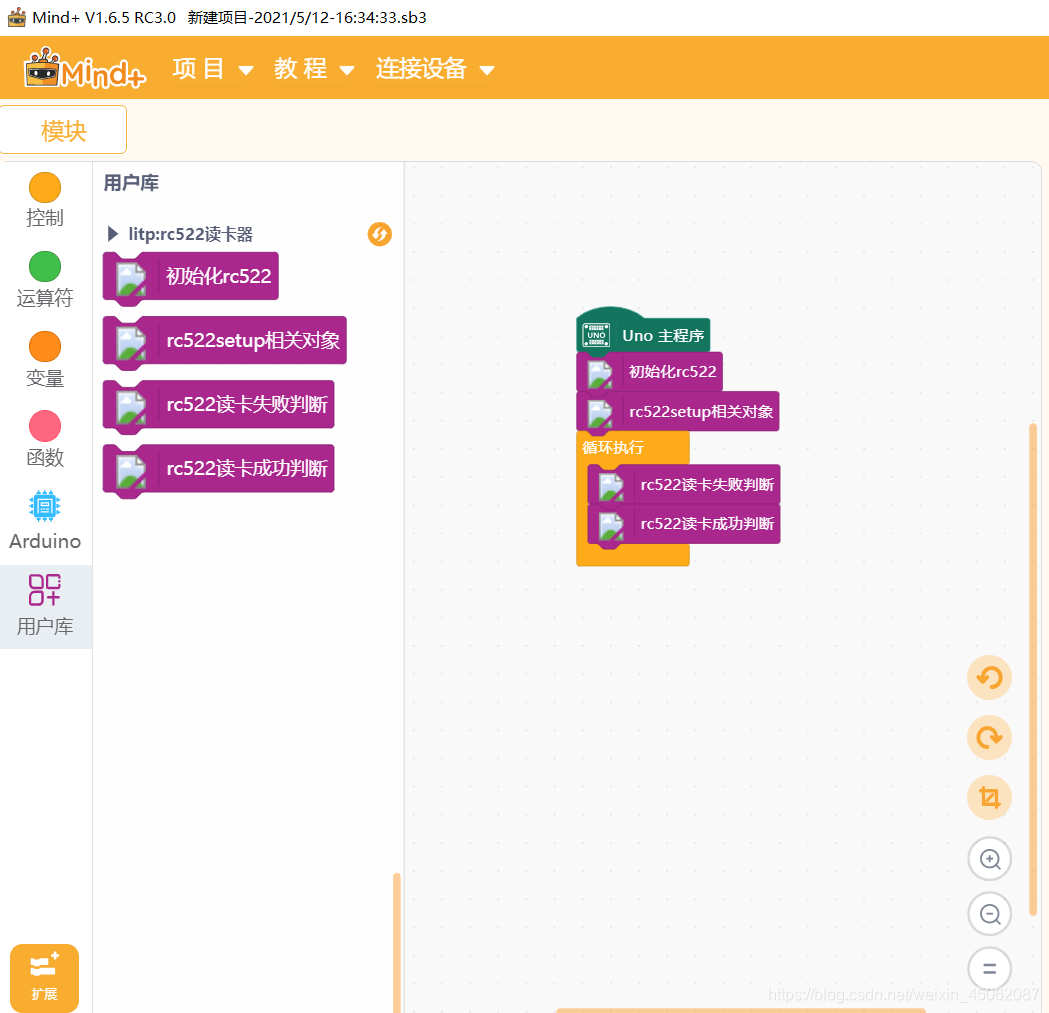Open the 扩展 extensions button
This screenshot has width=1049, height=1013.
click(x=44, y=978)
